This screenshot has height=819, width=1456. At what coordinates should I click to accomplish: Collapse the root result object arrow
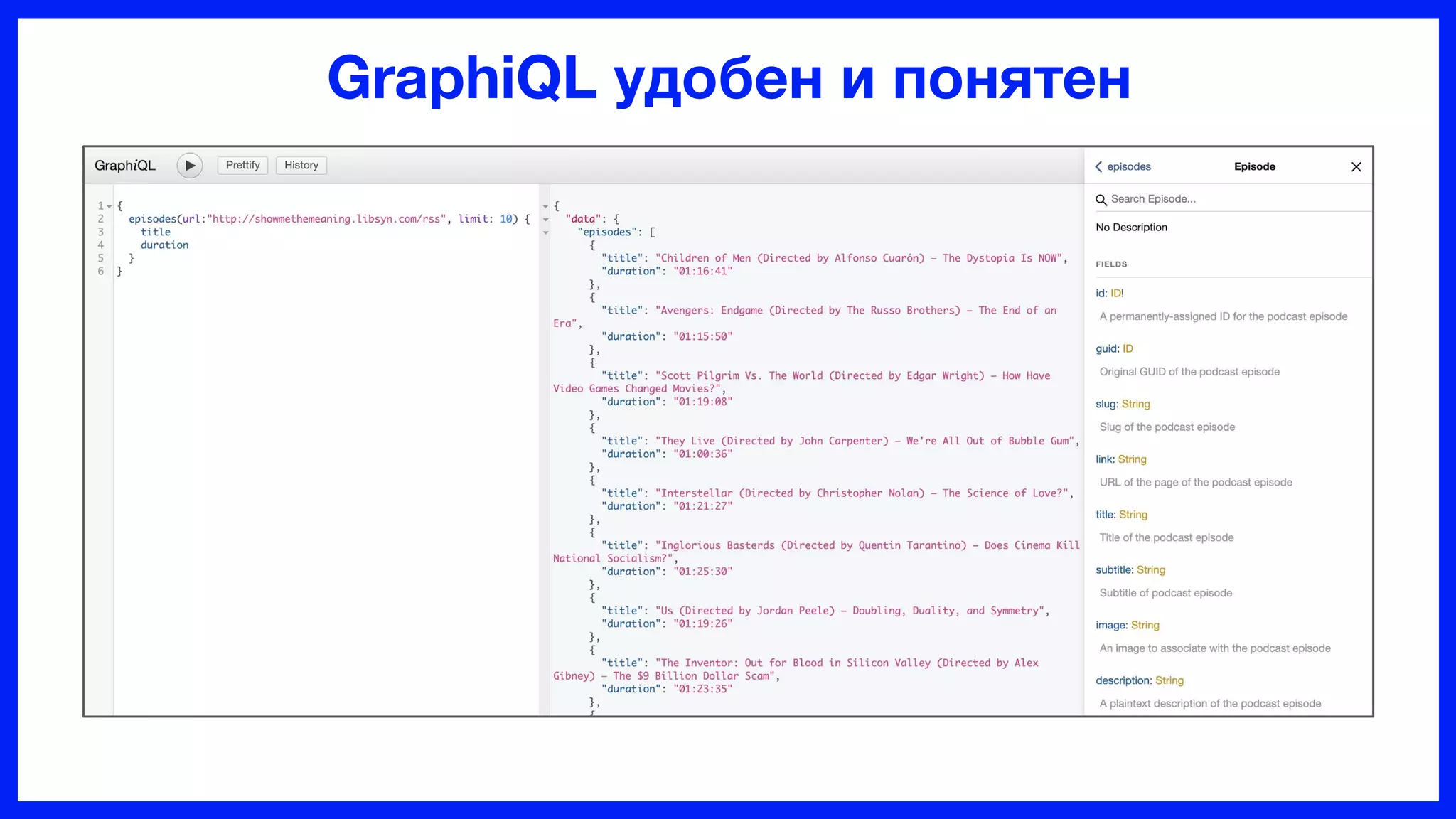[x=546, y=206]
